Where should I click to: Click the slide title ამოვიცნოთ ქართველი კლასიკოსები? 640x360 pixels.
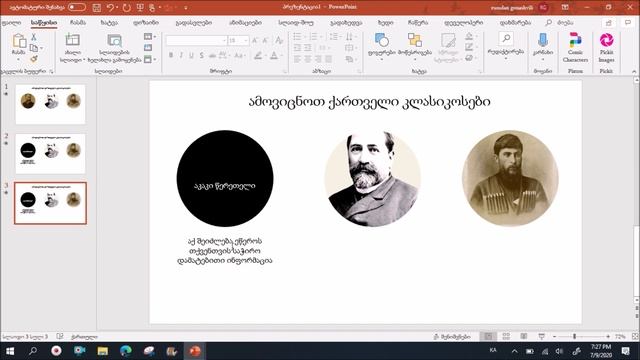pyautogui.click(x=369, y=102)
